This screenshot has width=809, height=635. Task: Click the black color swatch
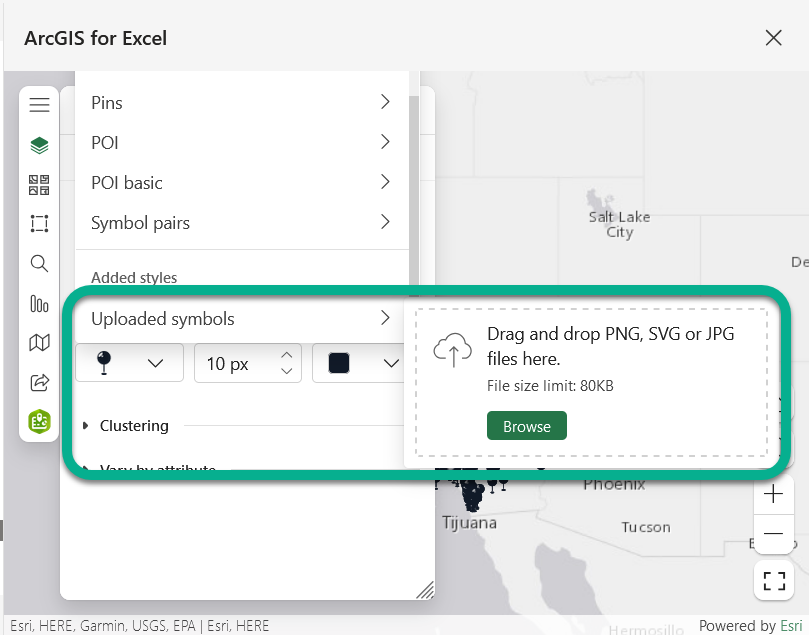pos(339,362)
